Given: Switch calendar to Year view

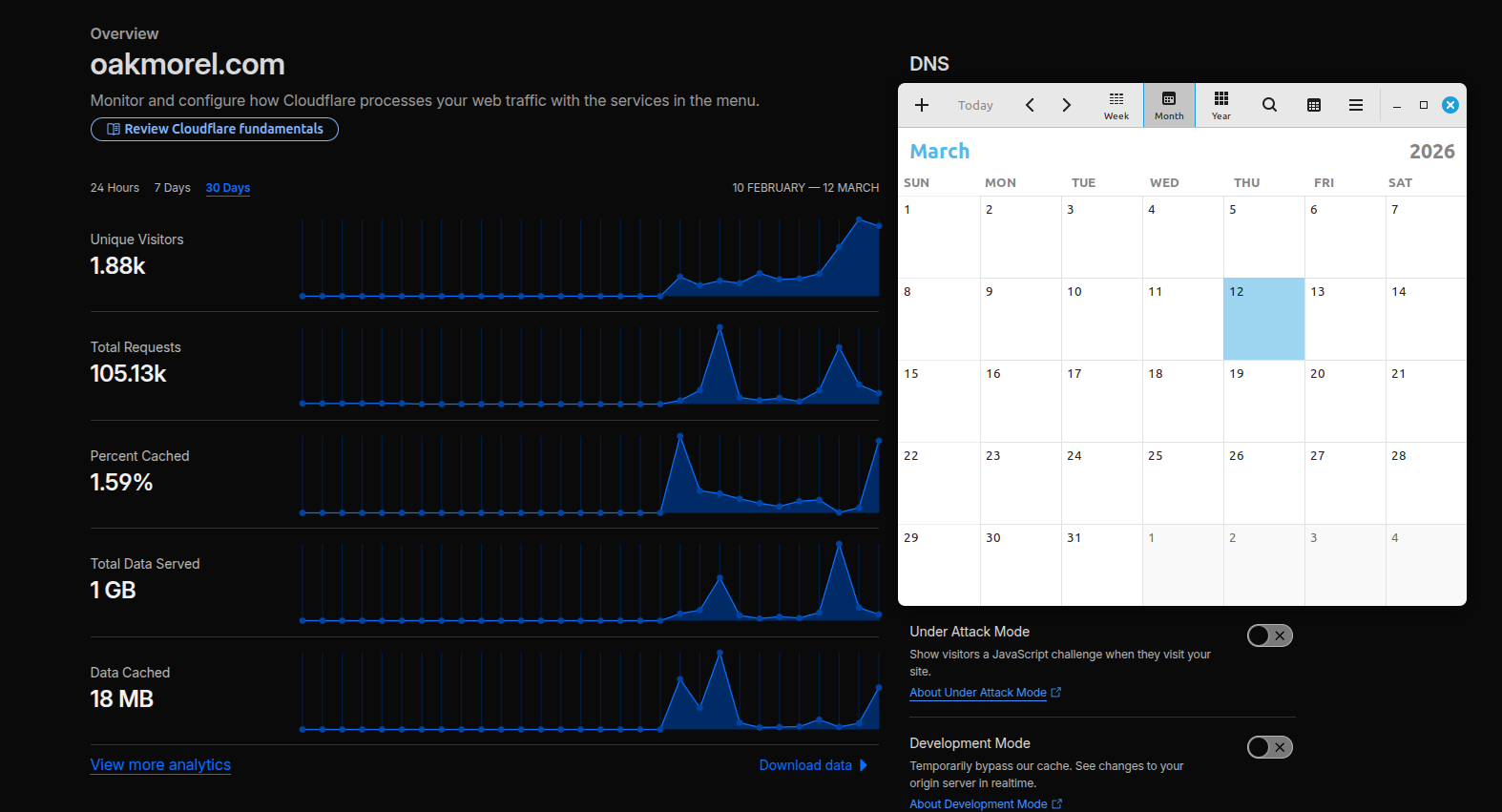Looking at the screenshot, I should [1220, 105].
